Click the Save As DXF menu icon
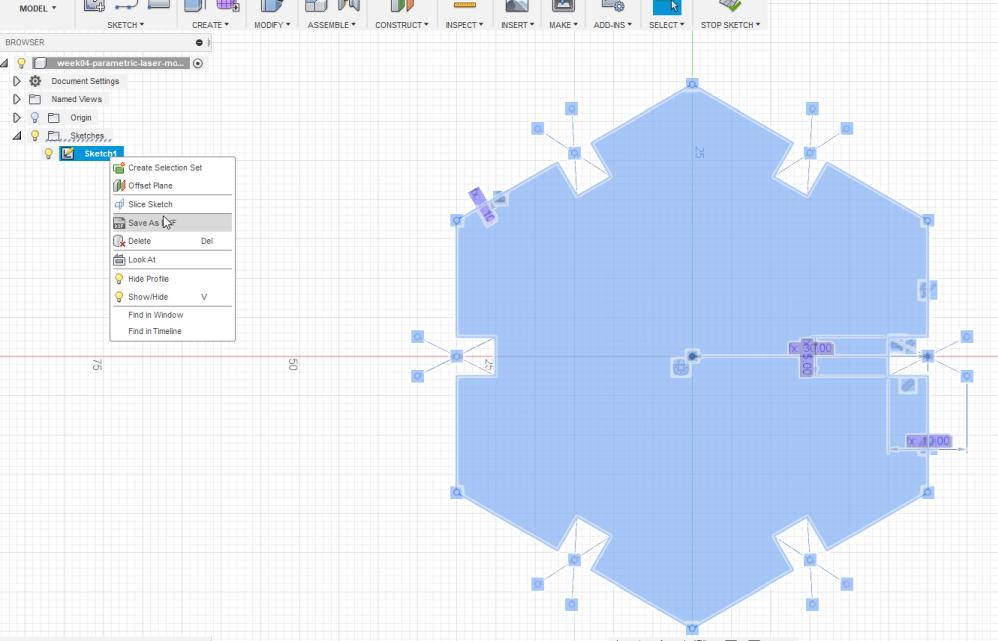The height and width of the screenshot is (641, 998). pos(119,223)
